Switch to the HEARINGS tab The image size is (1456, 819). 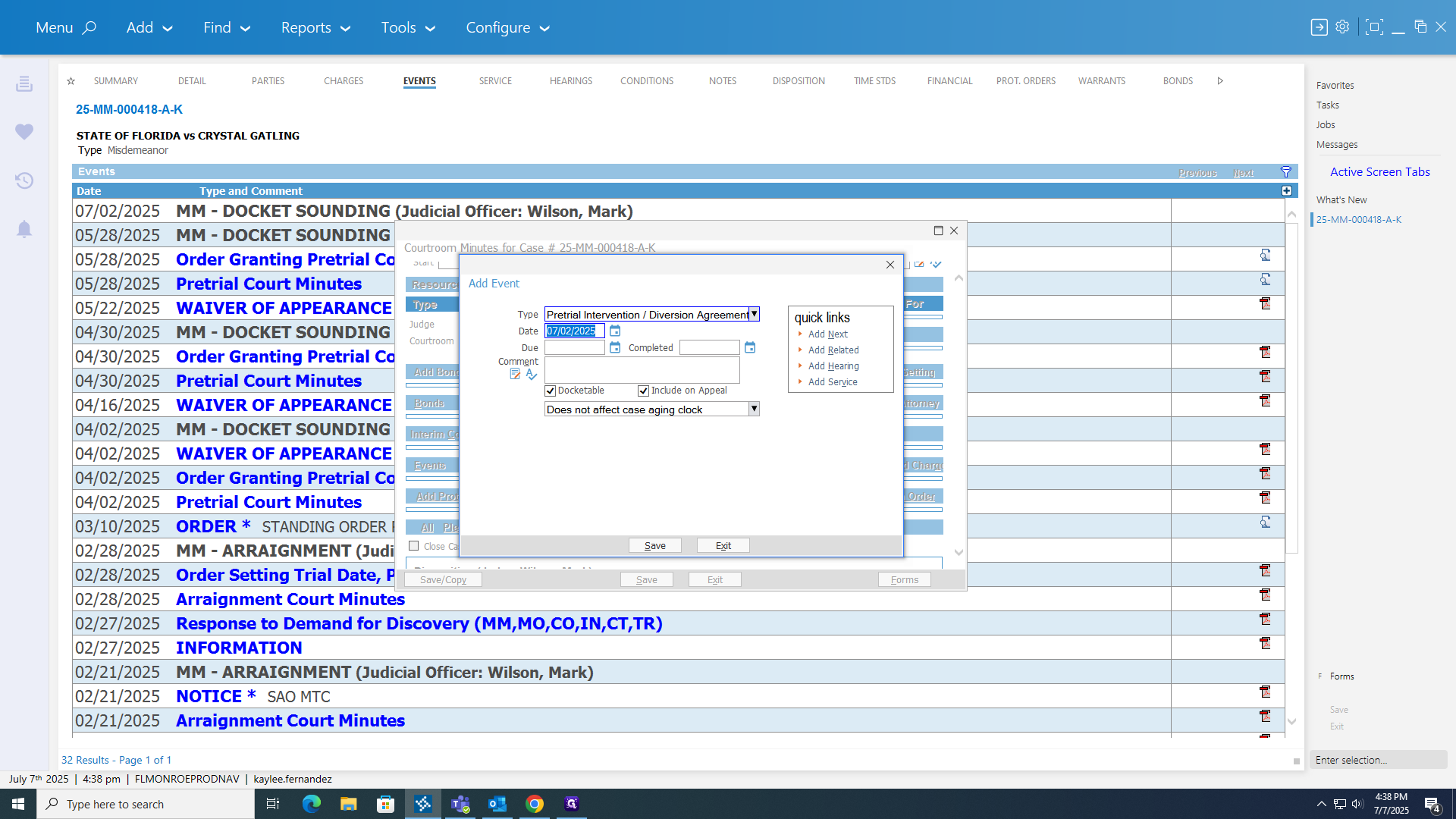click(571, 81)
